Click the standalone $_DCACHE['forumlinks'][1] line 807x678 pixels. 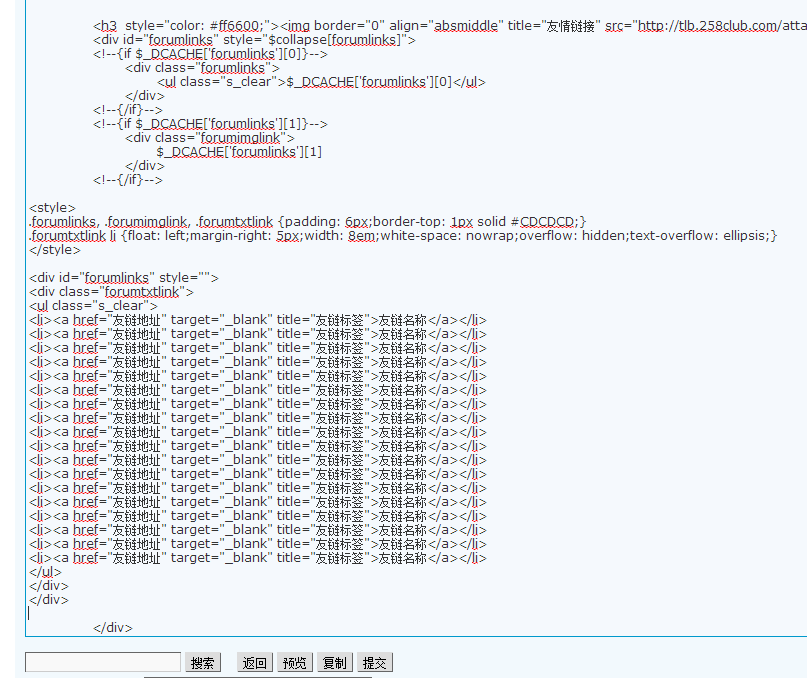(x=239, y=152)
